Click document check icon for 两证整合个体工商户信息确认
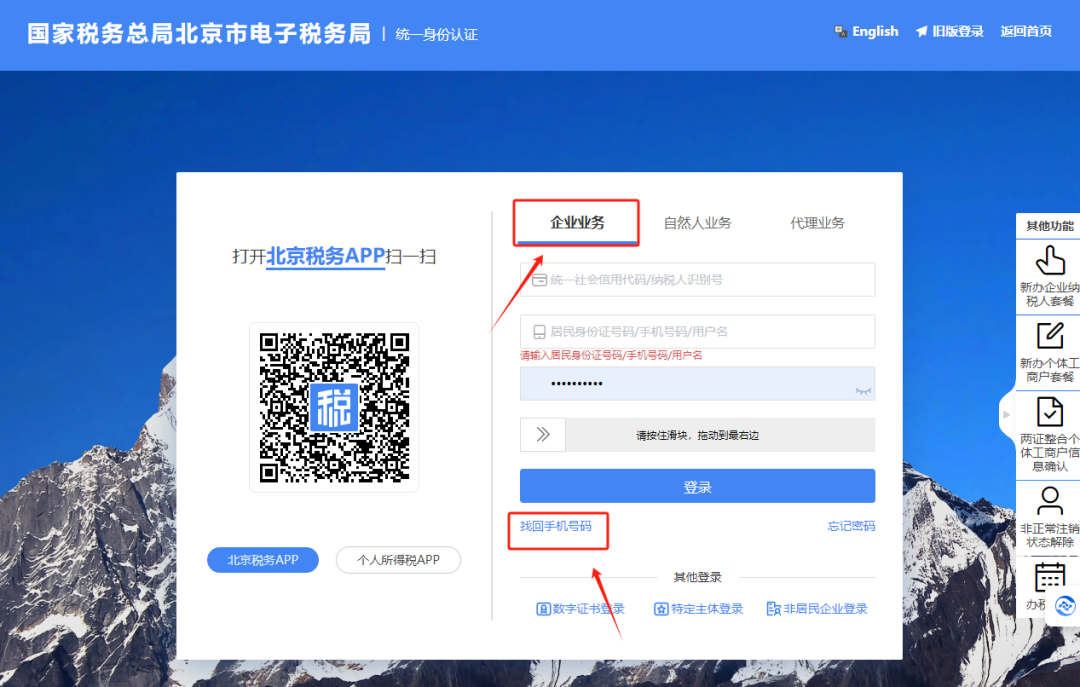Image resolution: width=1080 pixels, height=687 pixels. point(1050,412)
